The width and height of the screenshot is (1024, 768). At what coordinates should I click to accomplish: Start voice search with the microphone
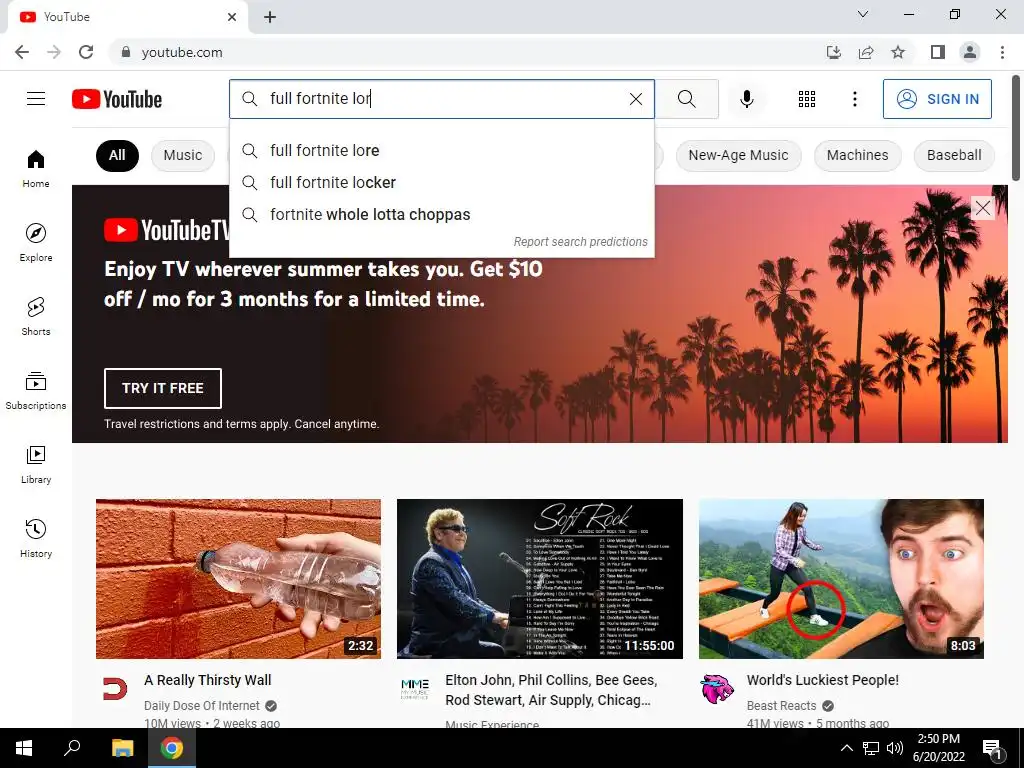tap(746, 99)
